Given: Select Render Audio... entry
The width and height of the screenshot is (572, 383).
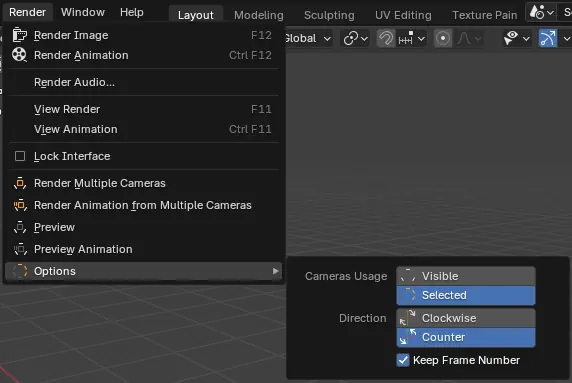Looking at the screenshot, I should pos(143,82).
